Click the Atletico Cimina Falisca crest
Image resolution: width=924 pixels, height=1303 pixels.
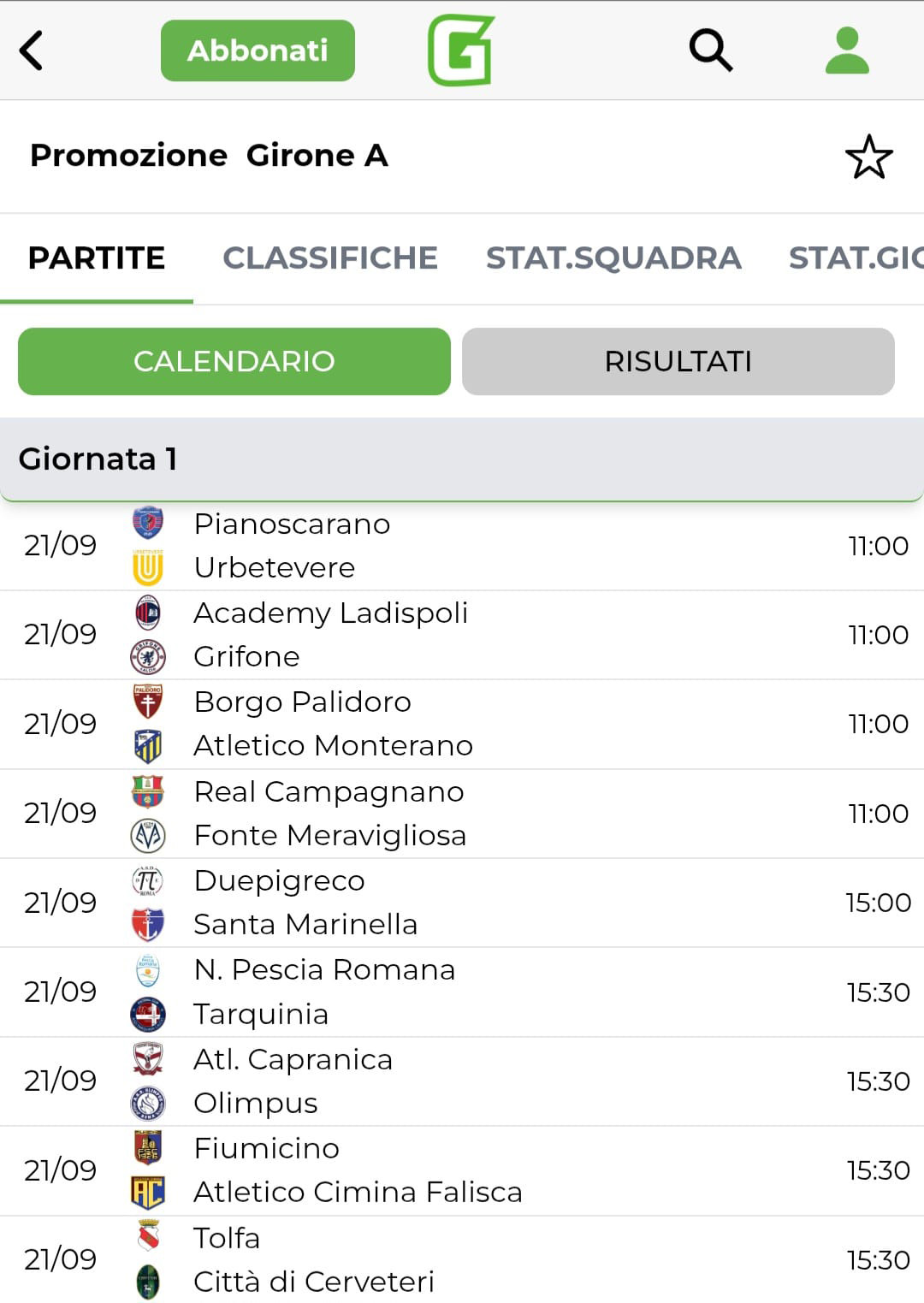coord(148,1192)
